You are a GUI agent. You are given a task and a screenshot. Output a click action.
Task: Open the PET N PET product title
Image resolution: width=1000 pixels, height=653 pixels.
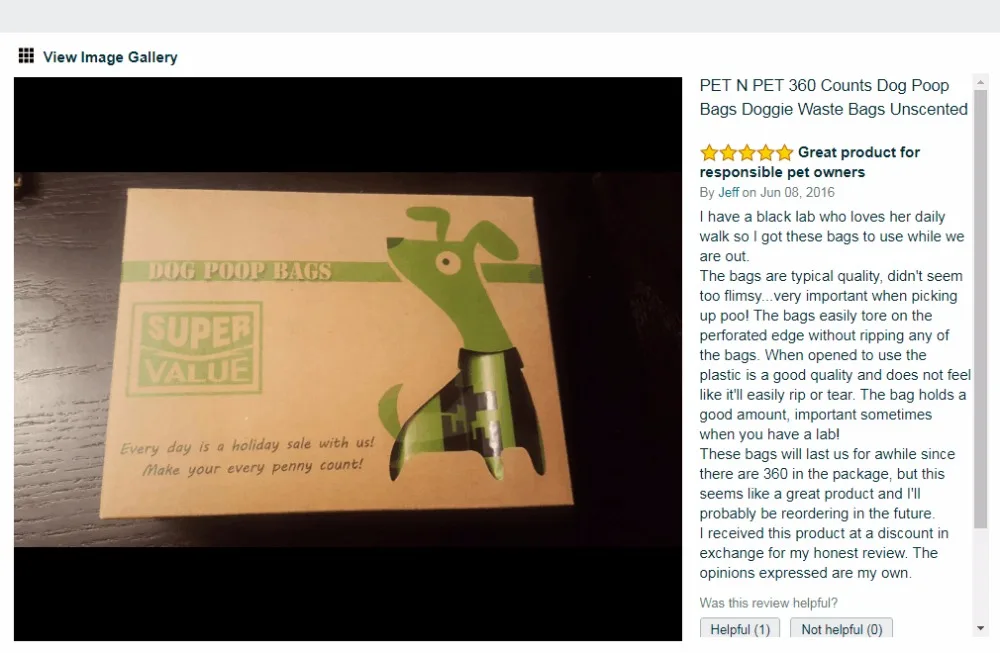[x=833, y=97]
